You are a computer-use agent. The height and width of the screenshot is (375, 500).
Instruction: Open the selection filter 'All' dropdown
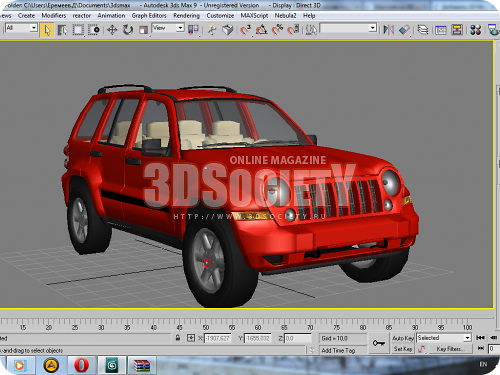21,28
